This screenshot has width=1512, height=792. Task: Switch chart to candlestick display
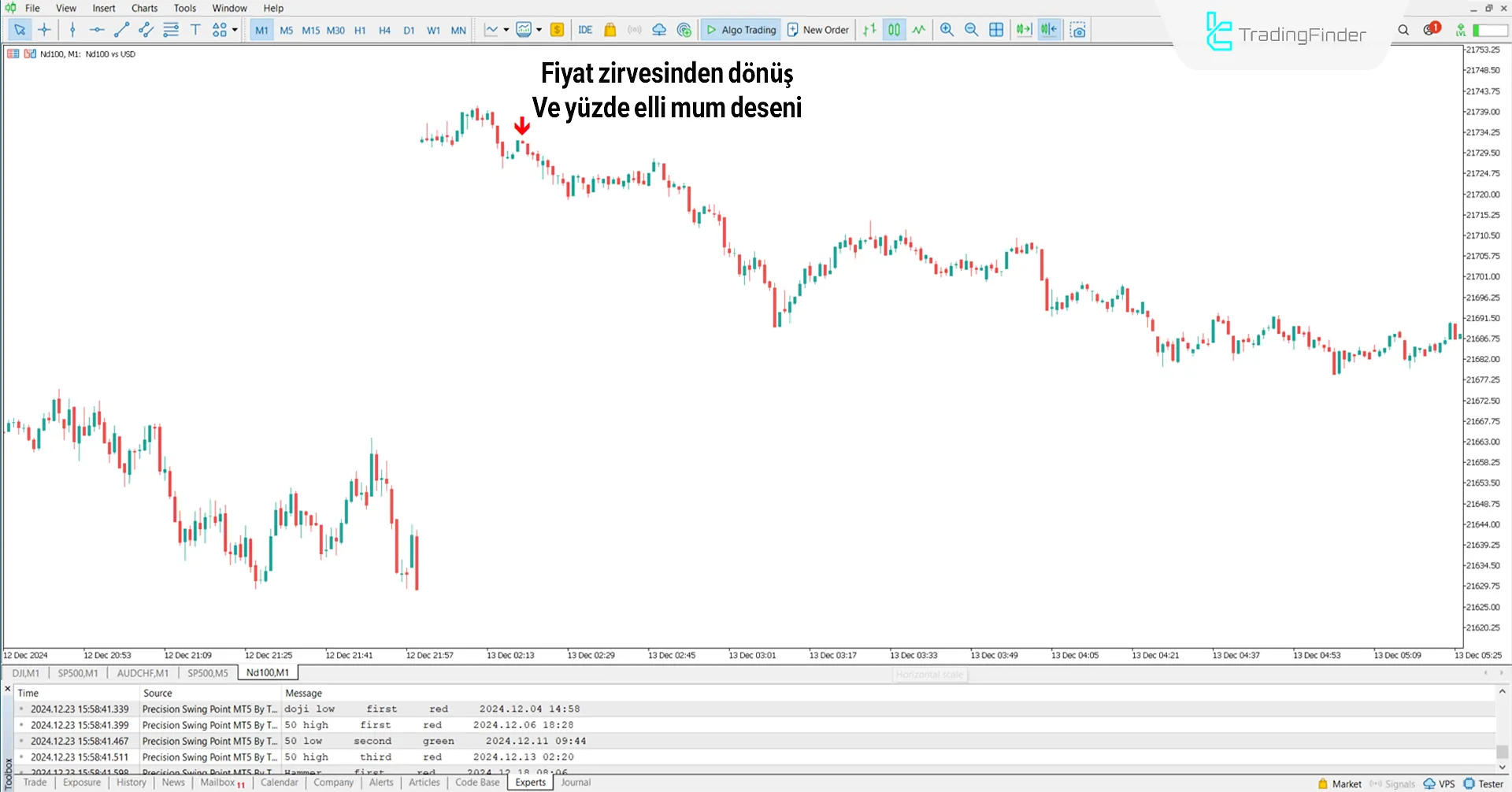click(894, 29)
